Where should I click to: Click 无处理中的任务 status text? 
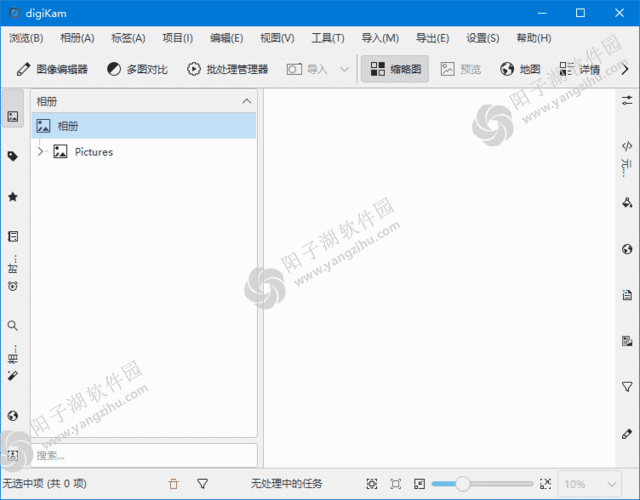click(287, 484)
